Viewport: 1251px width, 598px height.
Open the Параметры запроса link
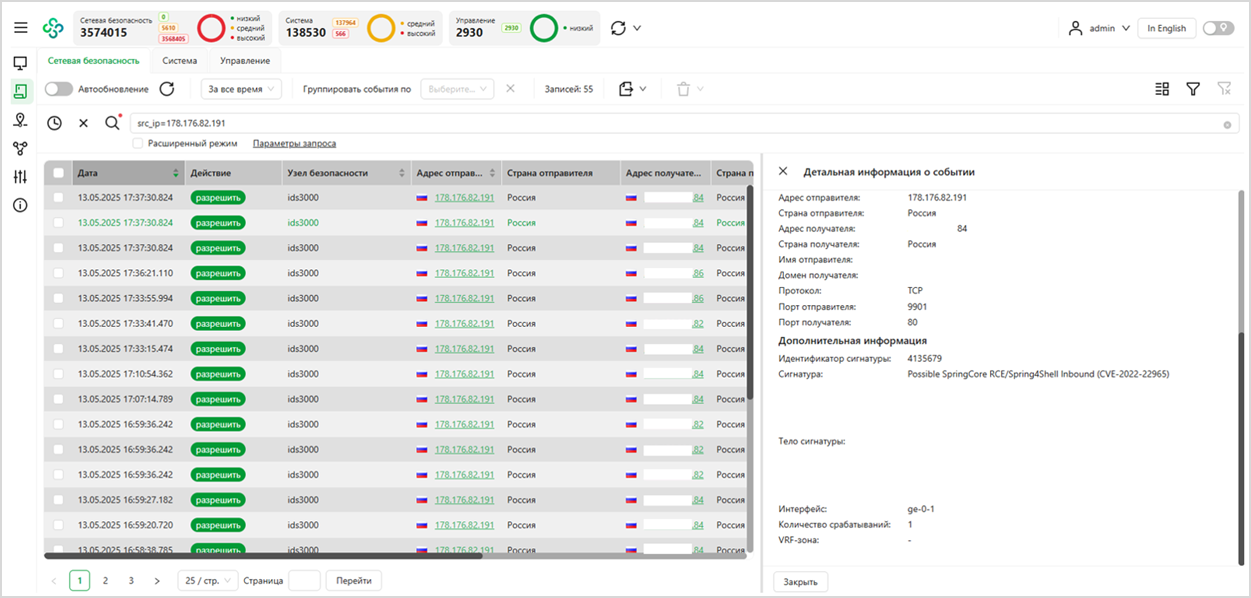pos(294,144)
